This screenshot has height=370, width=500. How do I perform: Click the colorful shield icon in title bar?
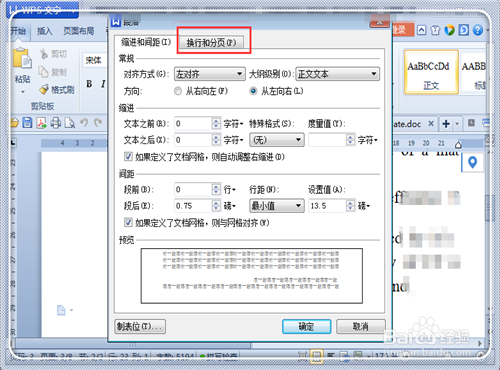pyautogui.click(x=449, y=30)
